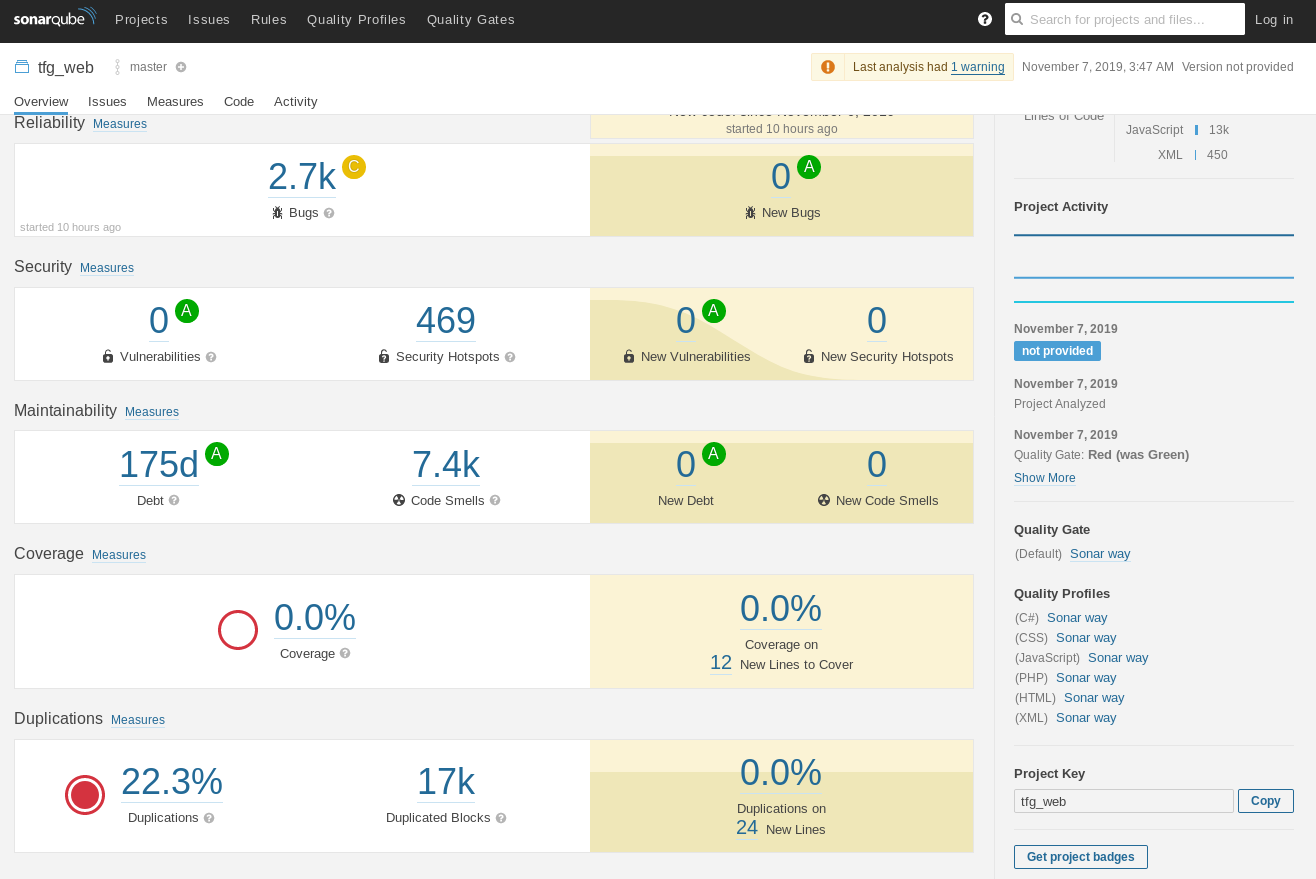The image size is (1316, 879).
Task: Click the help icon beside Code Smells
Action: (495, 500)
